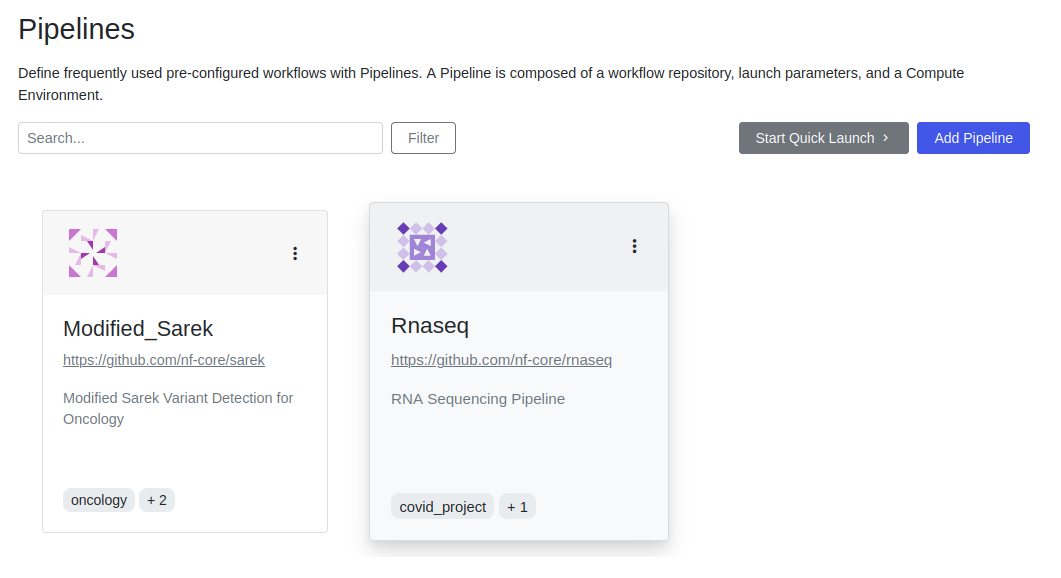Expand the '+ 2' extra tags badge
This screenshot has width=1061, height=578.
pyautogui.click(x=157, y=500)
